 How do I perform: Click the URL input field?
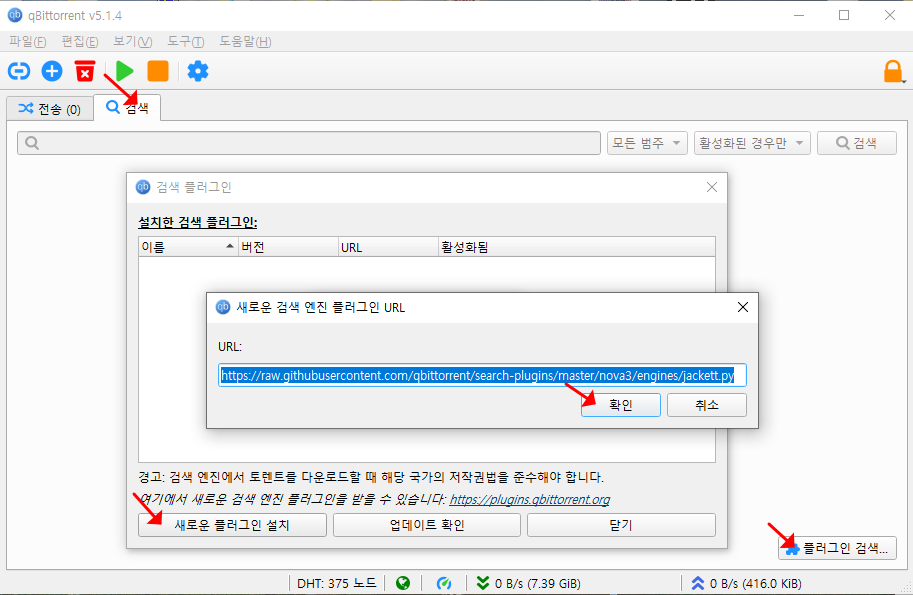(x=482, y=375)
